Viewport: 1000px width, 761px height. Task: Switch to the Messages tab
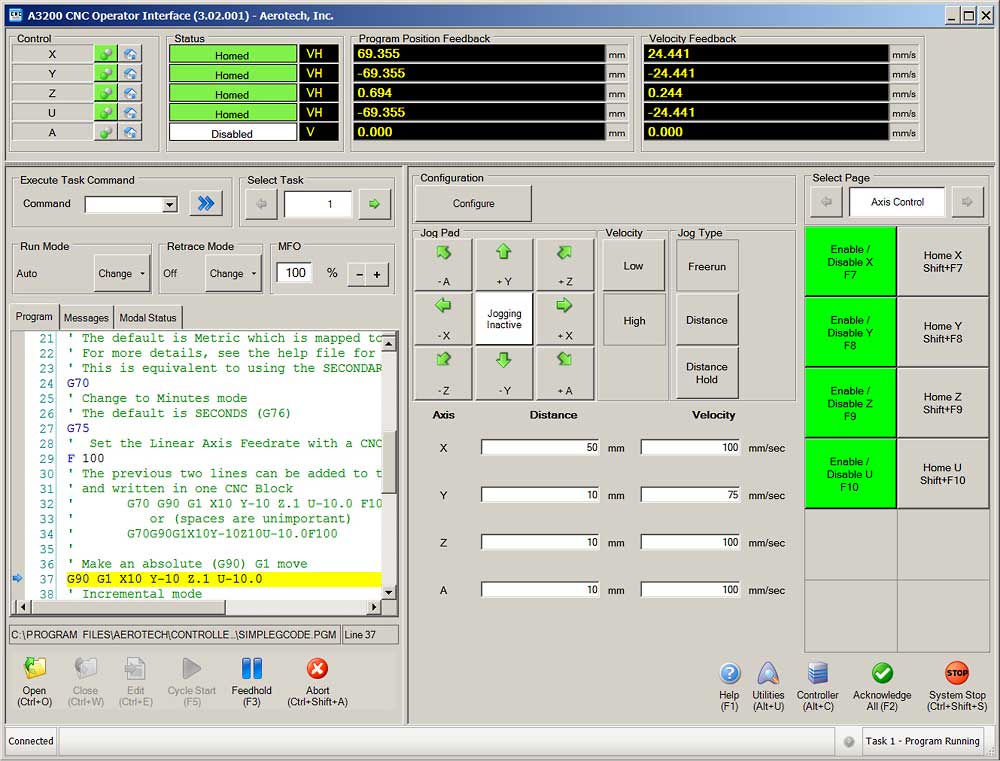86,317
